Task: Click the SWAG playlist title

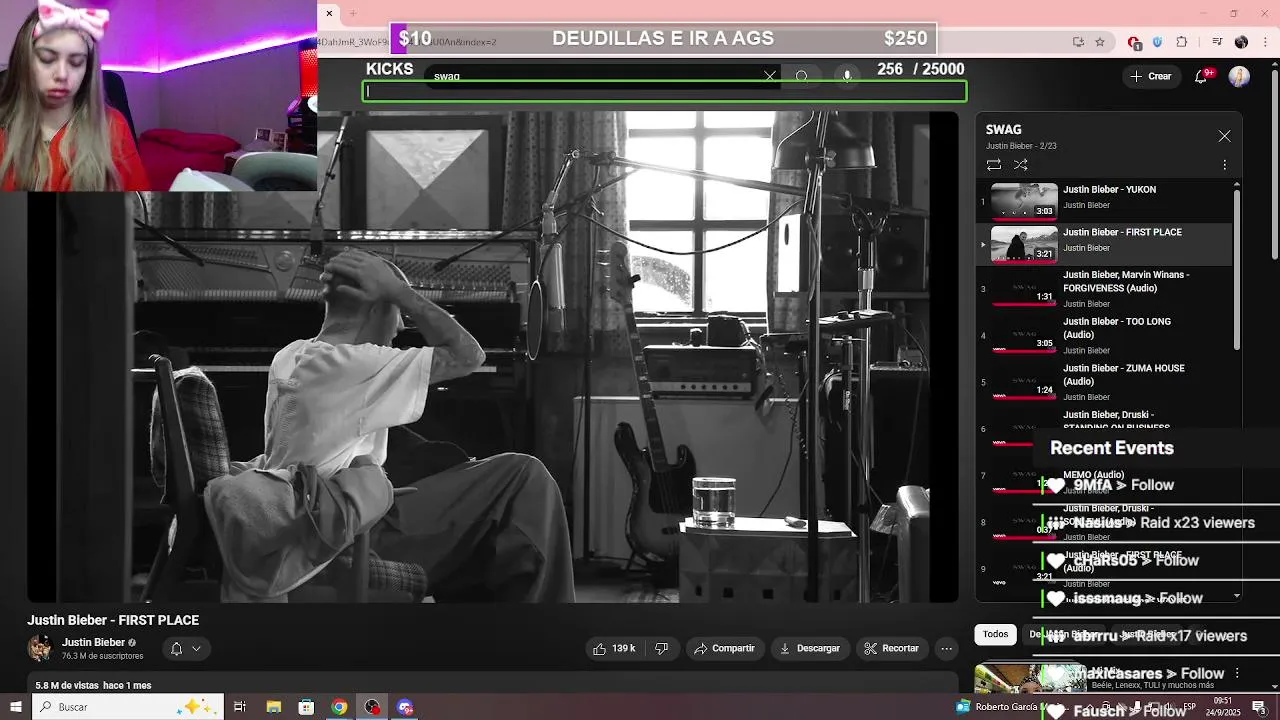Action: tap(1003, 130)
